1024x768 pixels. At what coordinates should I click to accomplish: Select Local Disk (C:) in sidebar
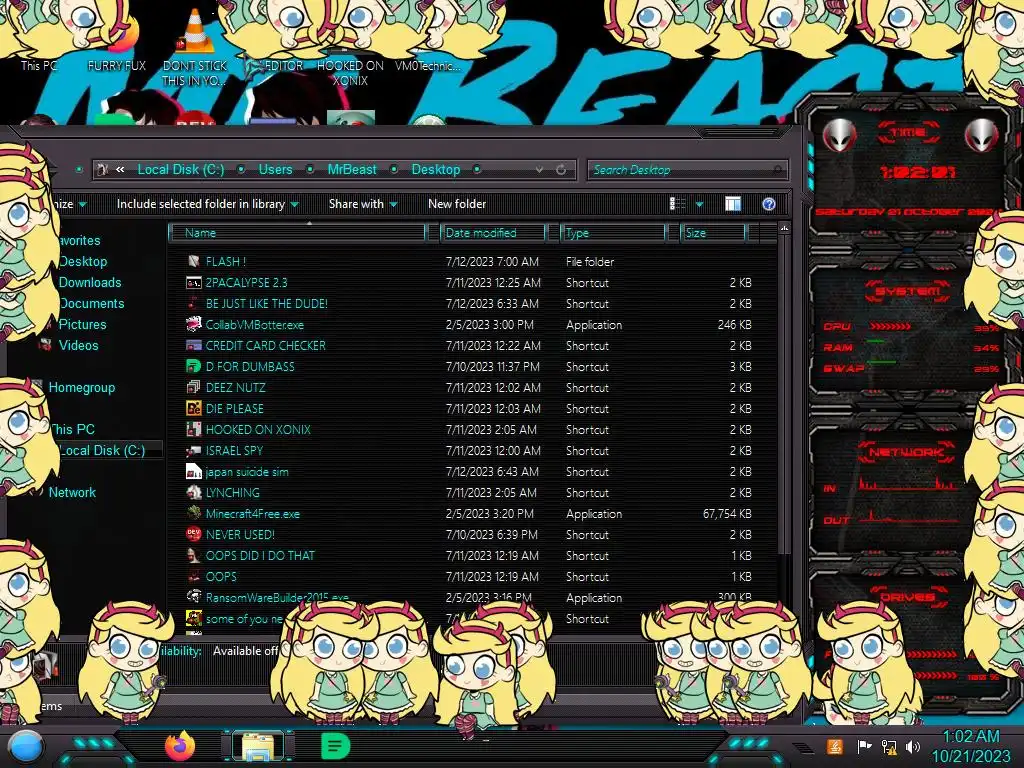click(102, 451)
